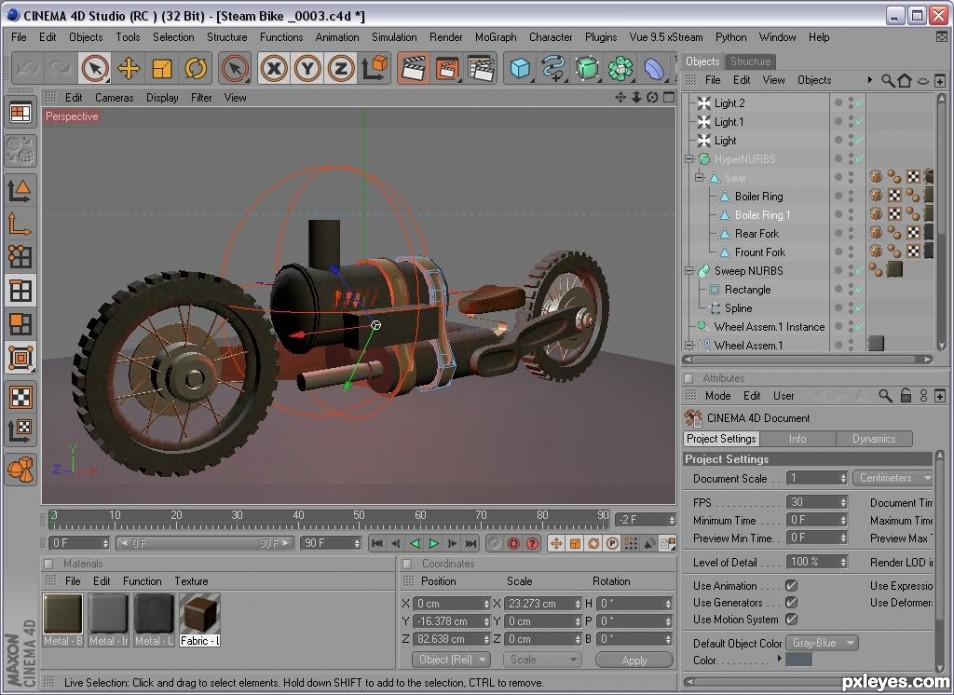
Task: Open the Cameras menu in the viewport
Action: [114, 97]
